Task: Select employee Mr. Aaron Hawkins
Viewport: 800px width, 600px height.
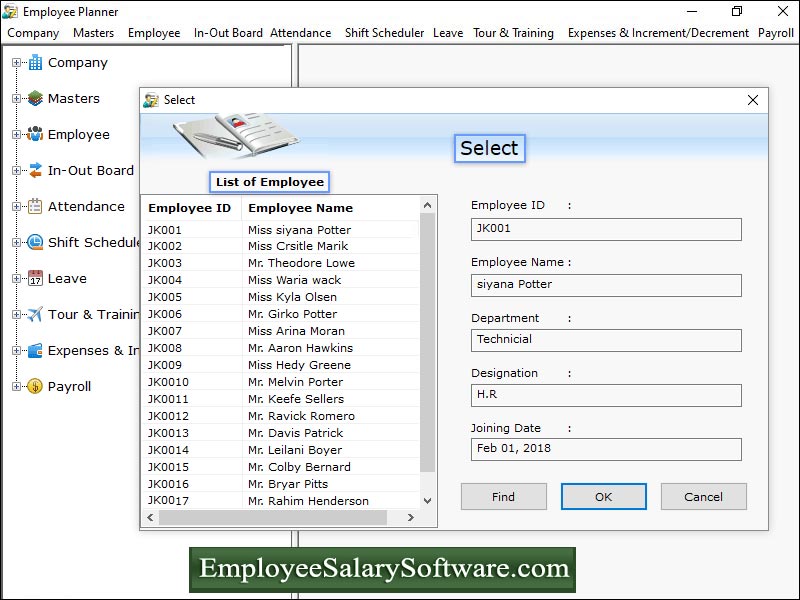Action: (x=281, y=348)
